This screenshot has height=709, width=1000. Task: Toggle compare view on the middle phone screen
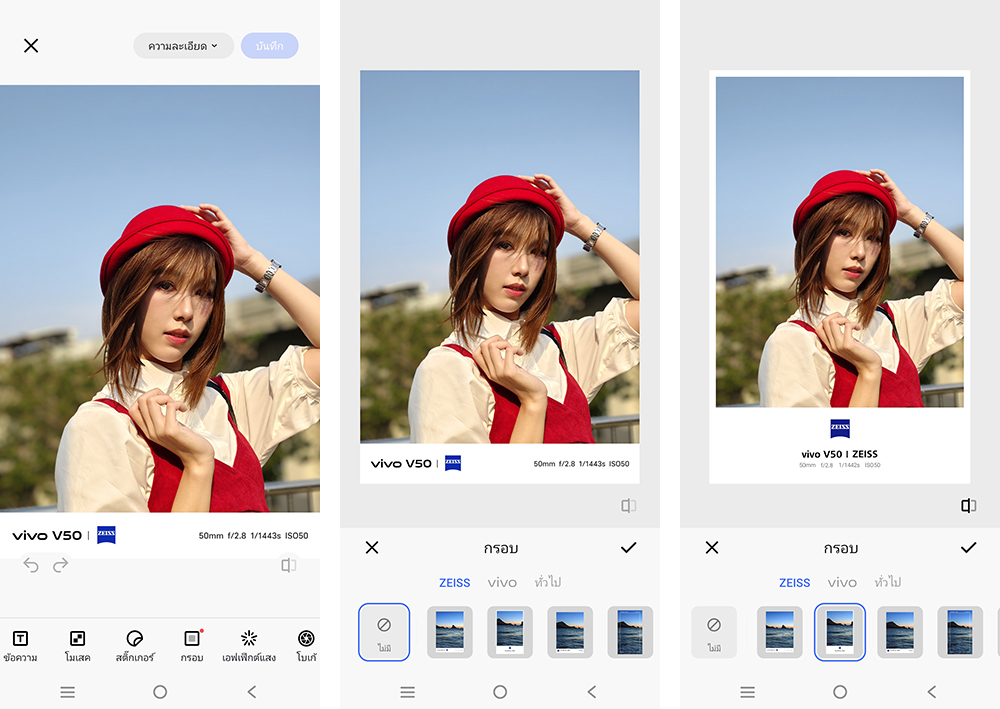tap(629, 506)
